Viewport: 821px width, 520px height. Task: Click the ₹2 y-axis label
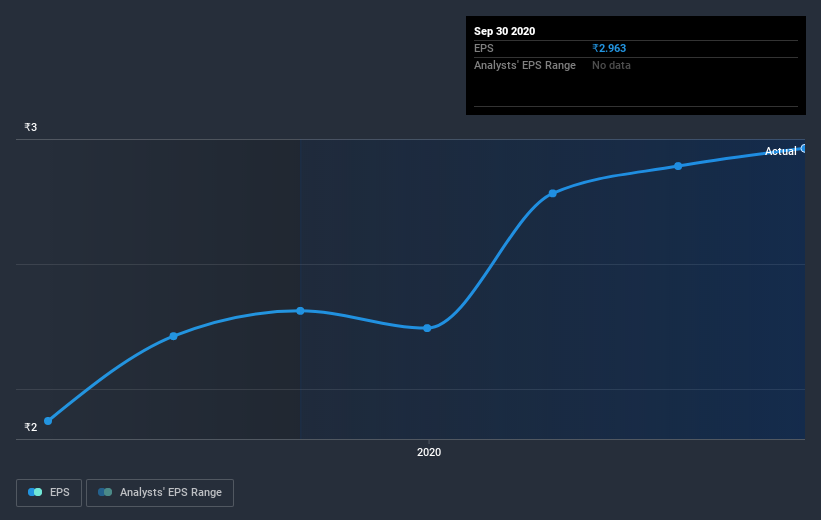pos(31,427)
